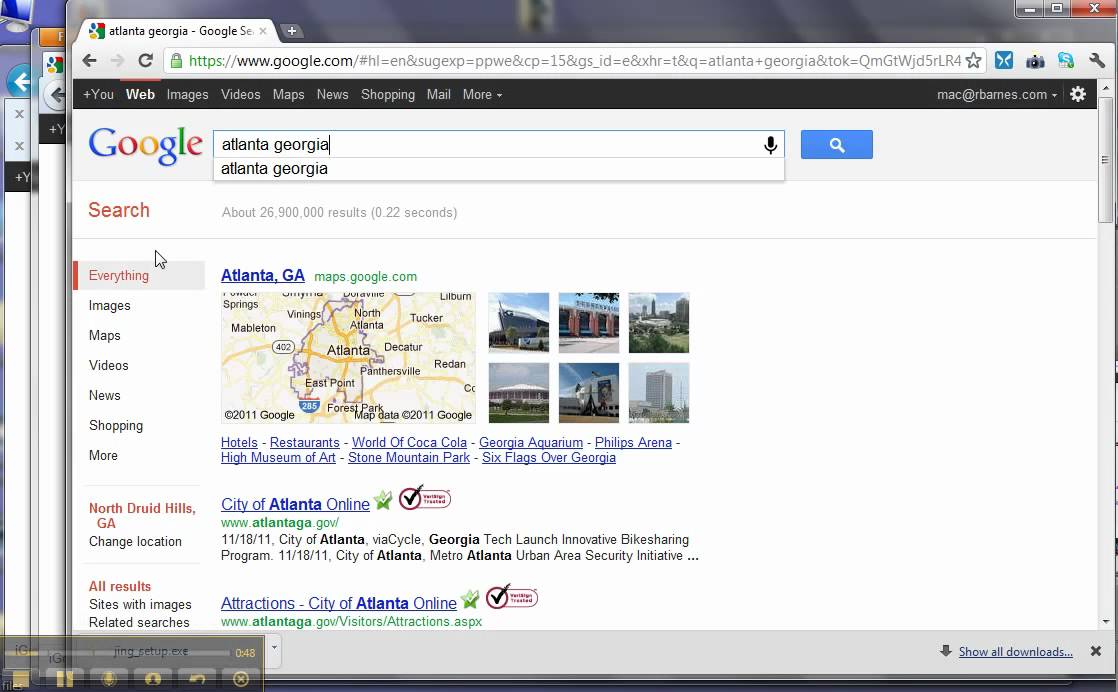Reload the page with the refresh icon

point(145,61)
